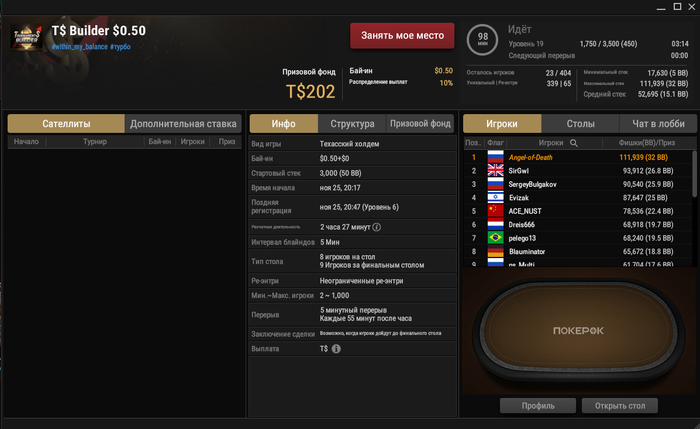Viewport: 700px width, 429px height.
Task: Open the Столы tab
Action: coord(580,124)
